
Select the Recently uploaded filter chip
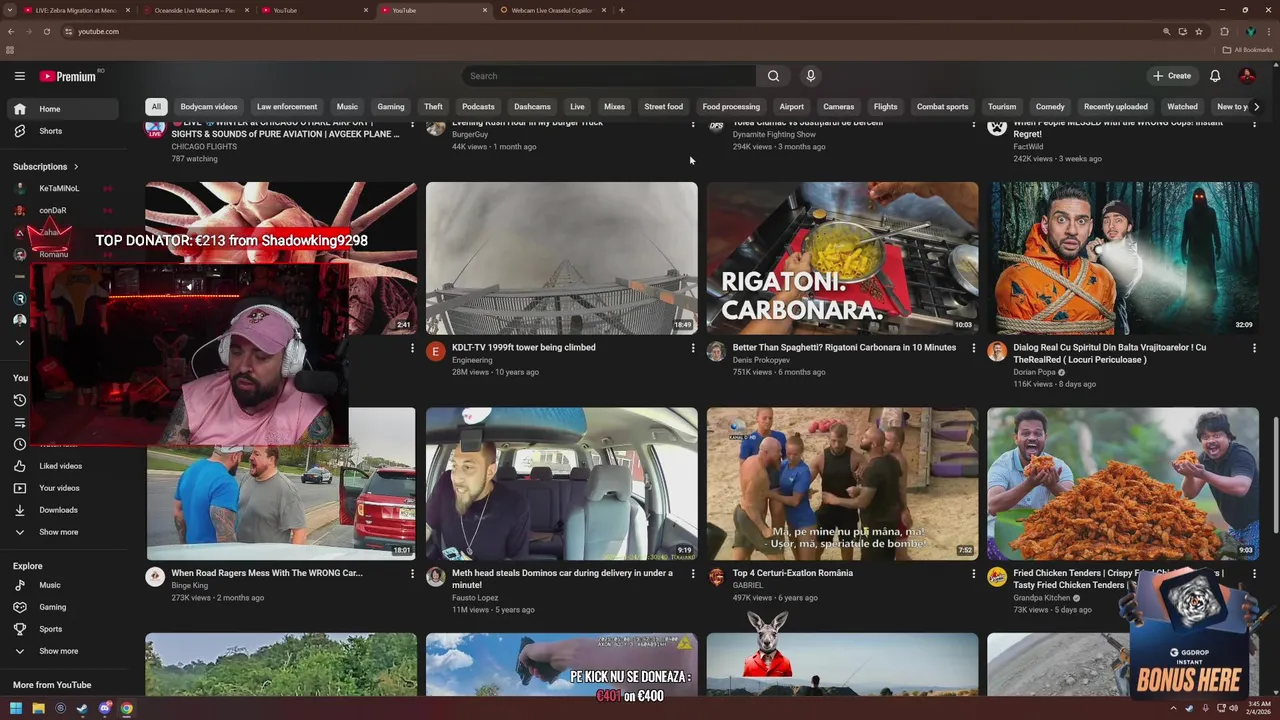coord(1116,106)
